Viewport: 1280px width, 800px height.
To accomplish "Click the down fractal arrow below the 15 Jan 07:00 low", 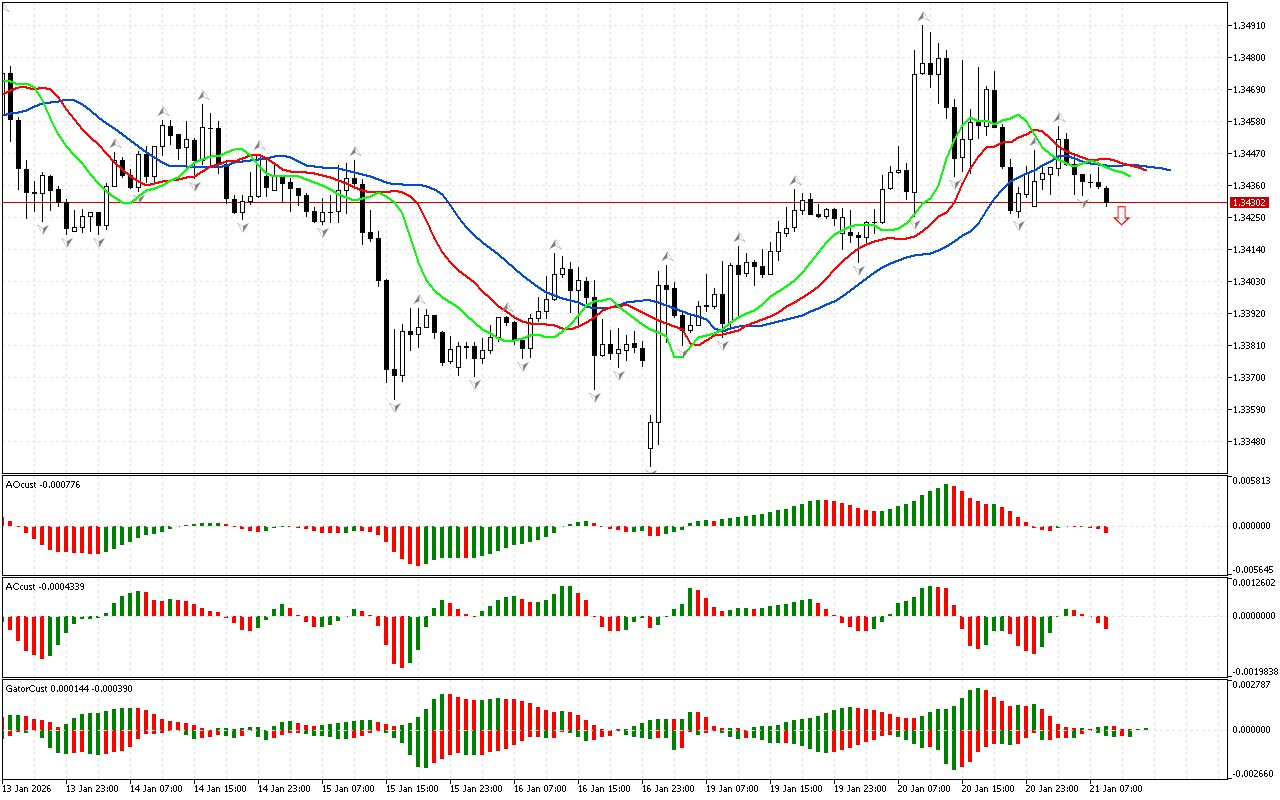I will tap(323, 232).
